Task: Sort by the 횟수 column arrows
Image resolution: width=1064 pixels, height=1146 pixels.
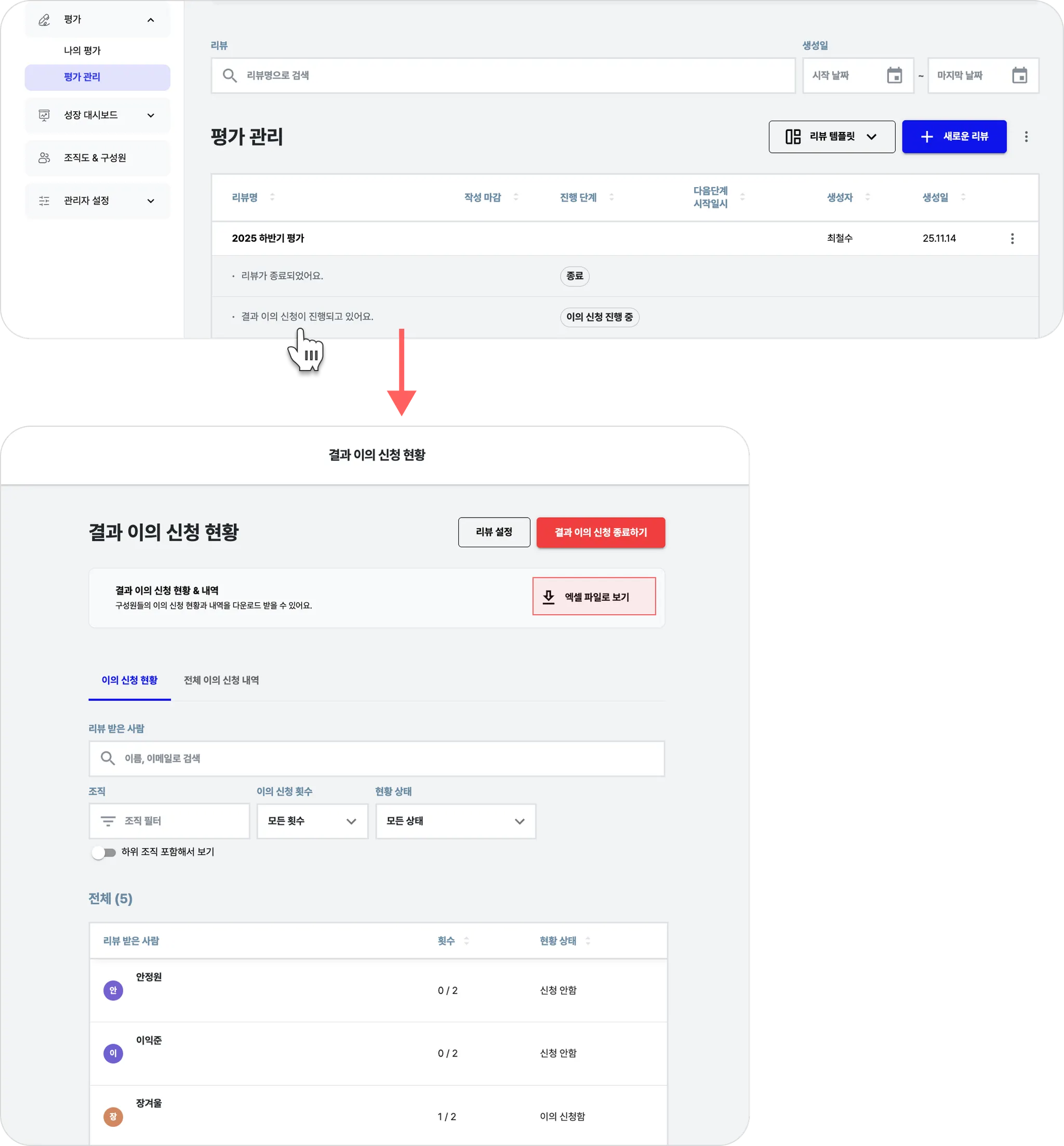Action: click(x=467, y=940)
